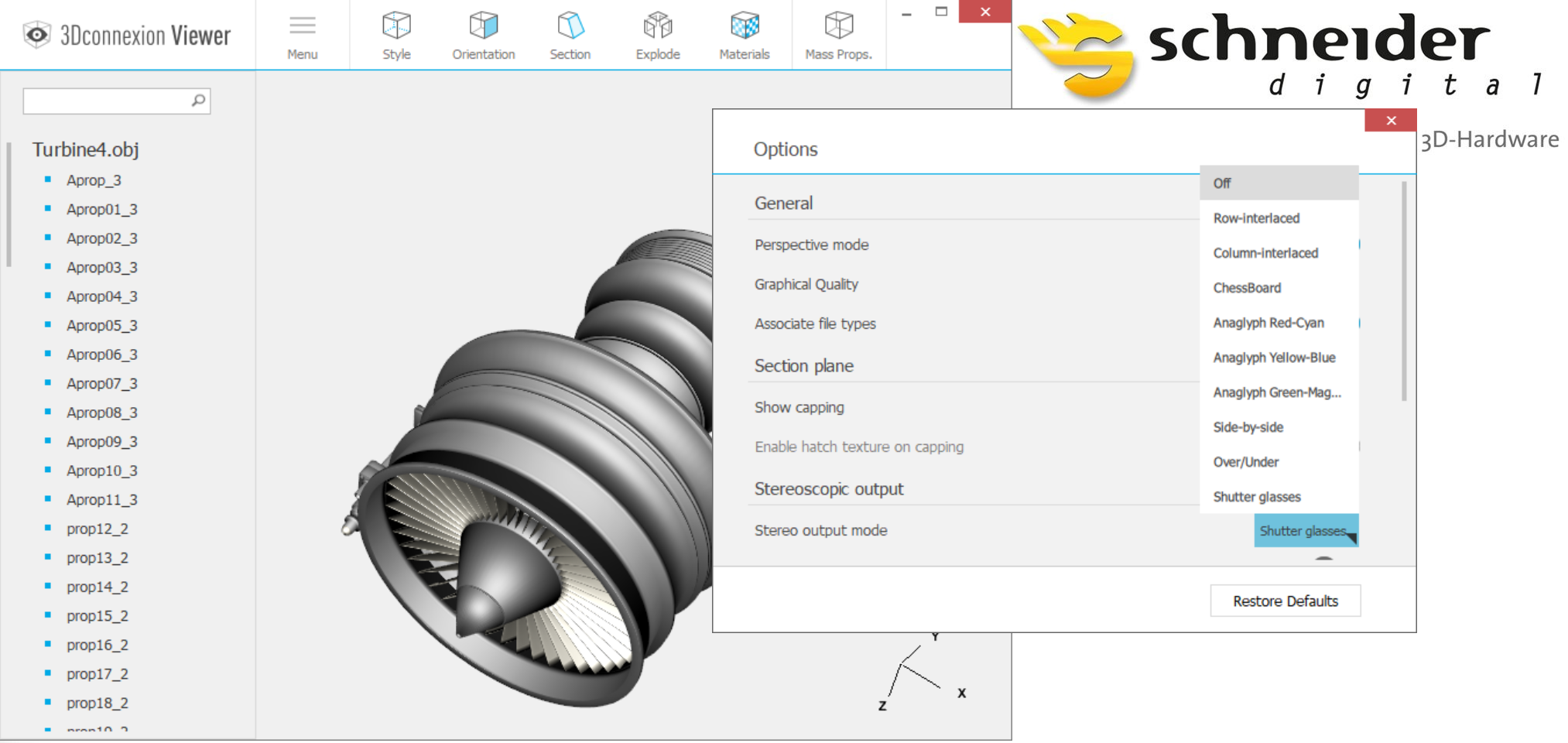Show Mass Props.
The width and height of the screenshot is (1568, 743).
(838, 36)
